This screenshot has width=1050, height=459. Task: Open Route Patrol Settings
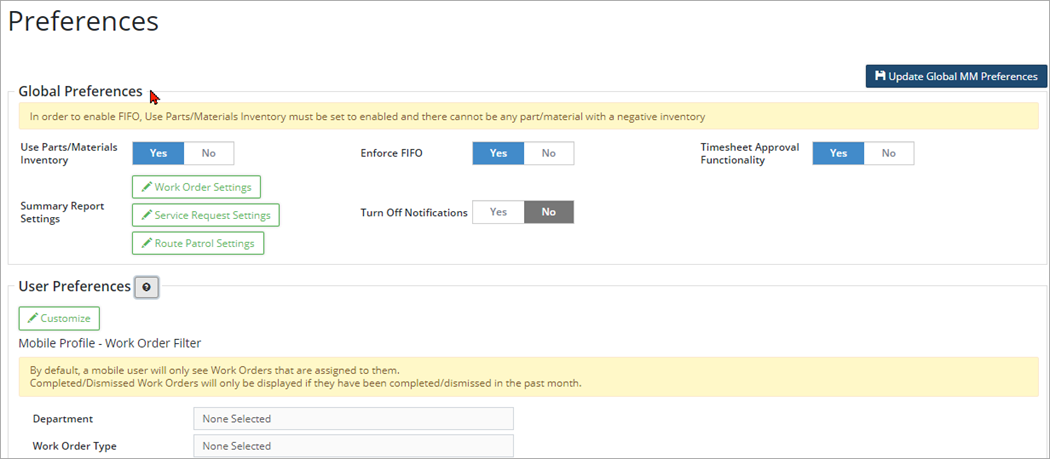(198, 243)
